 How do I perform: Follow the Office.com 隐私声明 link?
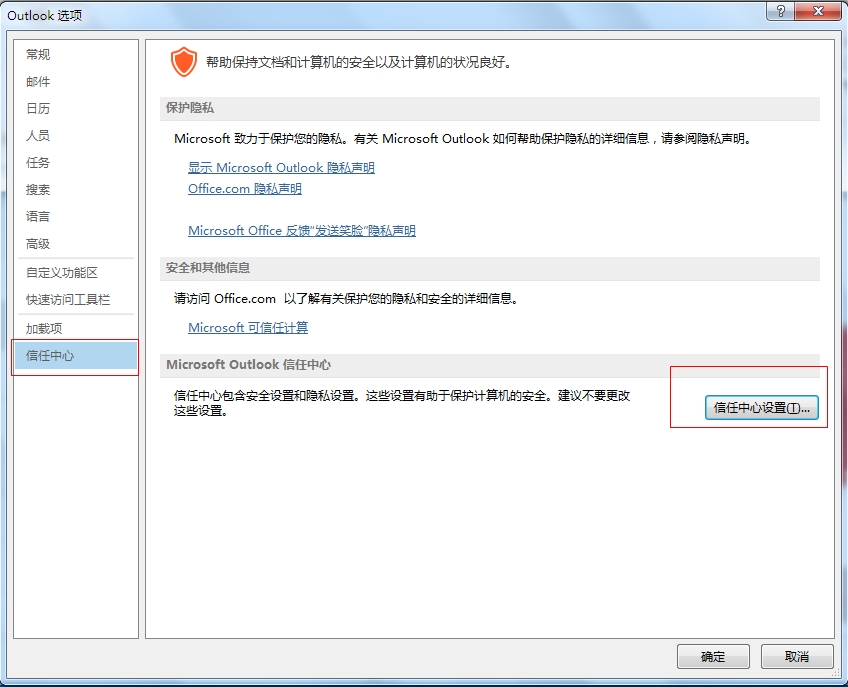tap(245, 189)
